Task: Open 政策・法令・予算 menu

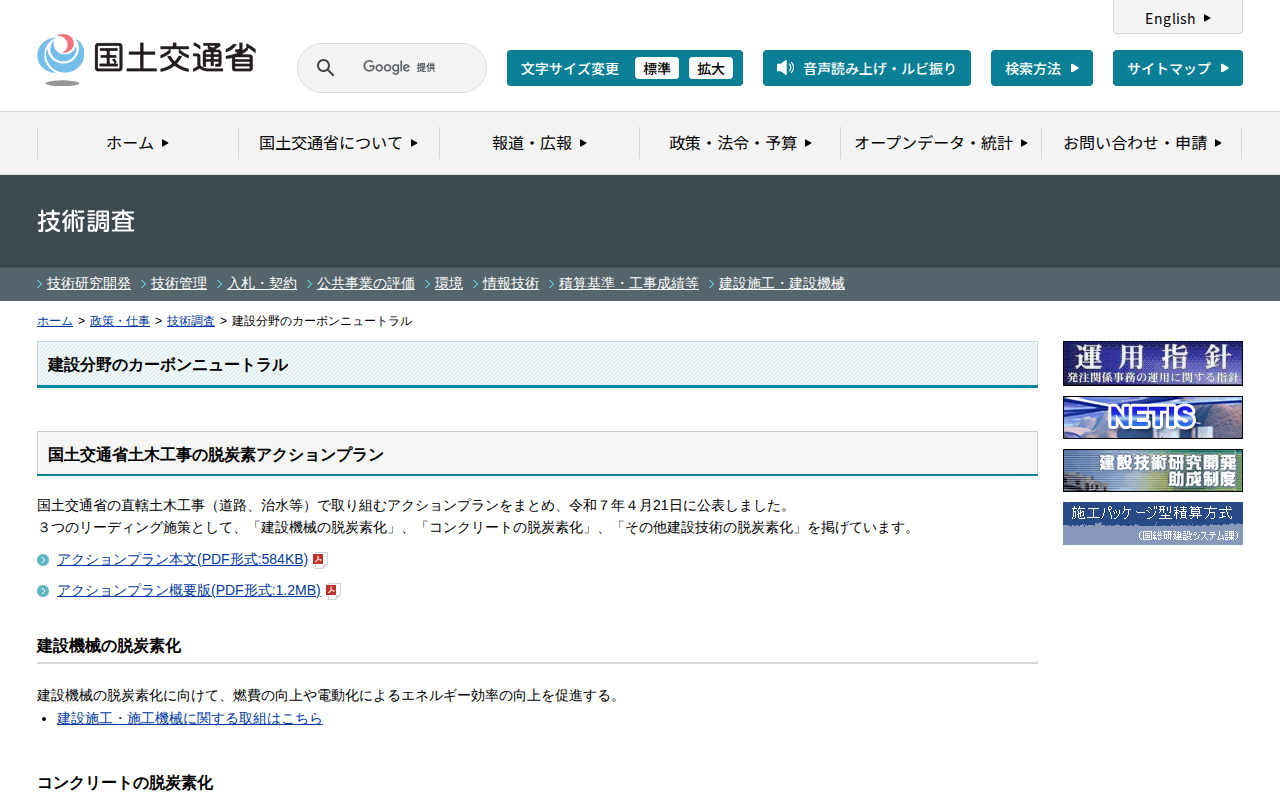Action: pyautogui.click(x=740, y=143)
